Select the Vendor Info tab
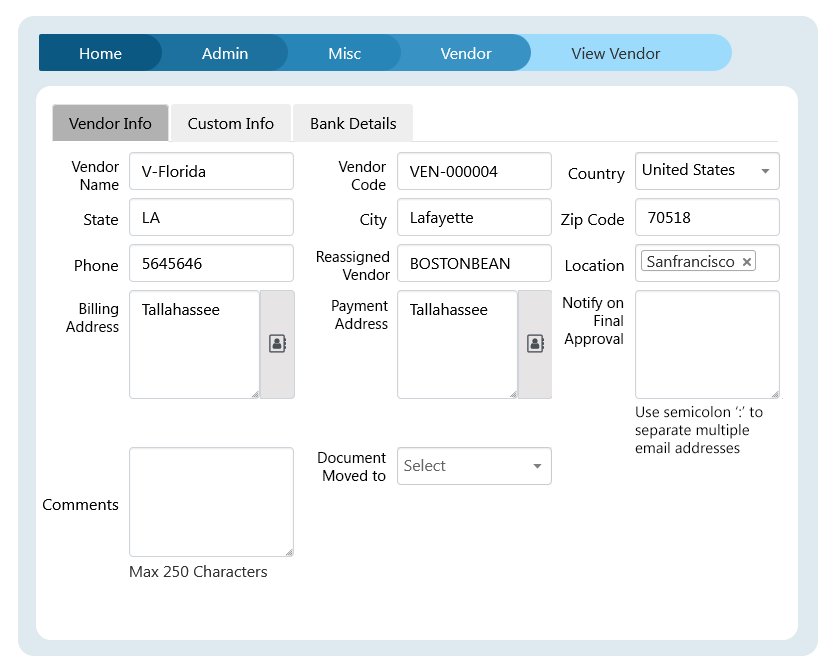This screenshot has height=670, width=840. click(110, 122)
